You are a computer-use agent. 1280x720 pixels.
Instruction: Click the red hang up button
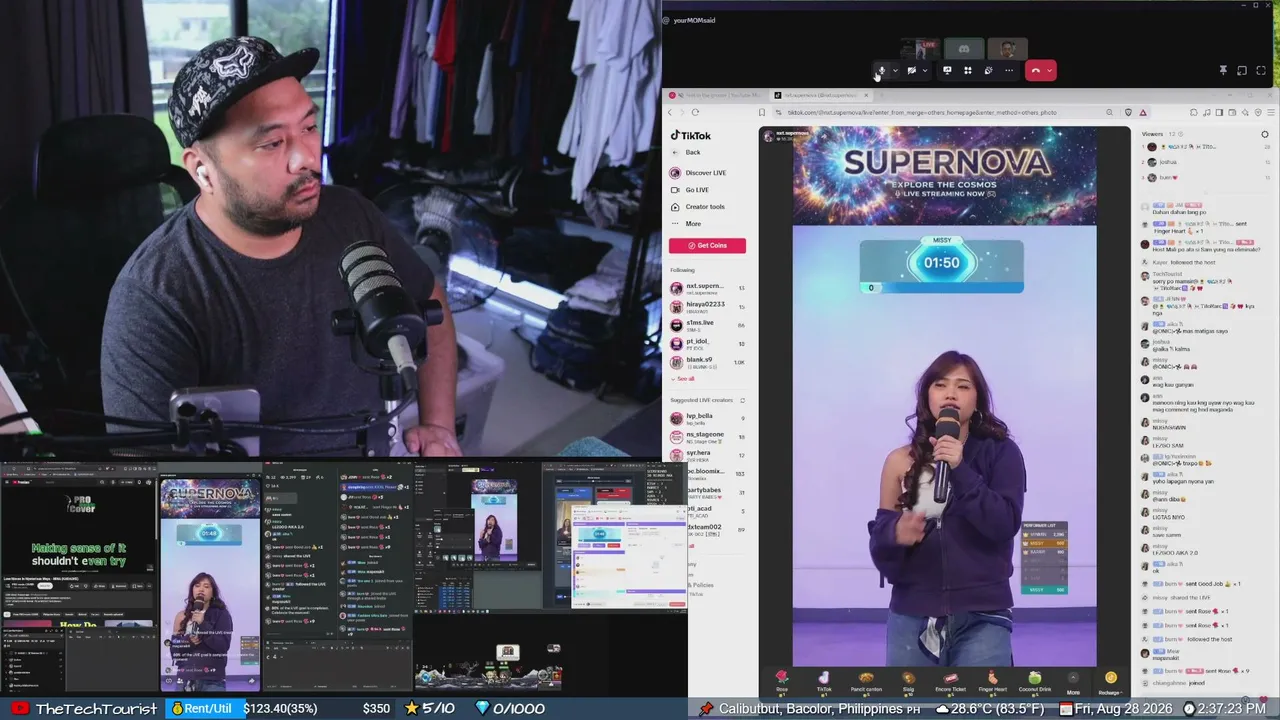pyautogui.click(x=1036, y=71)
